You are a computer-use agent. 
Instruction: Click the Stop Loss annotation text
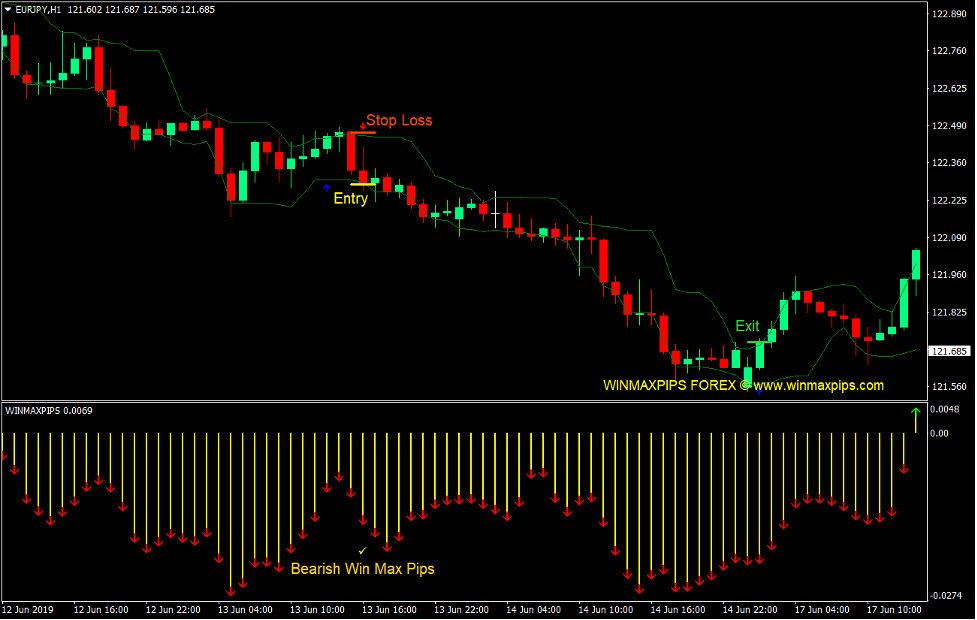(399, 119)
